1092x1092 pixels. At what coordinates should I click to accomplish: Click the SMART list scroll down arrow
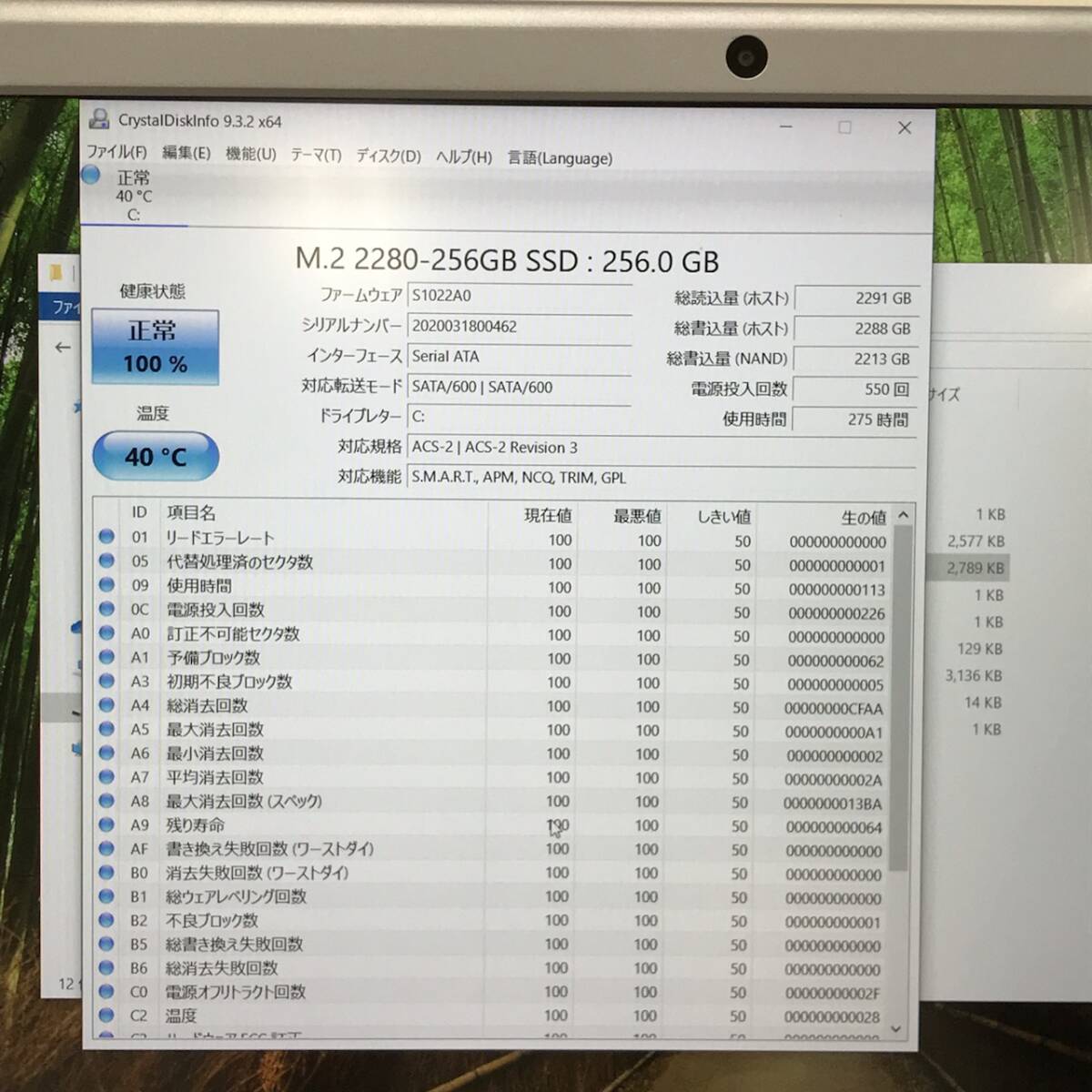(896, 1029)
